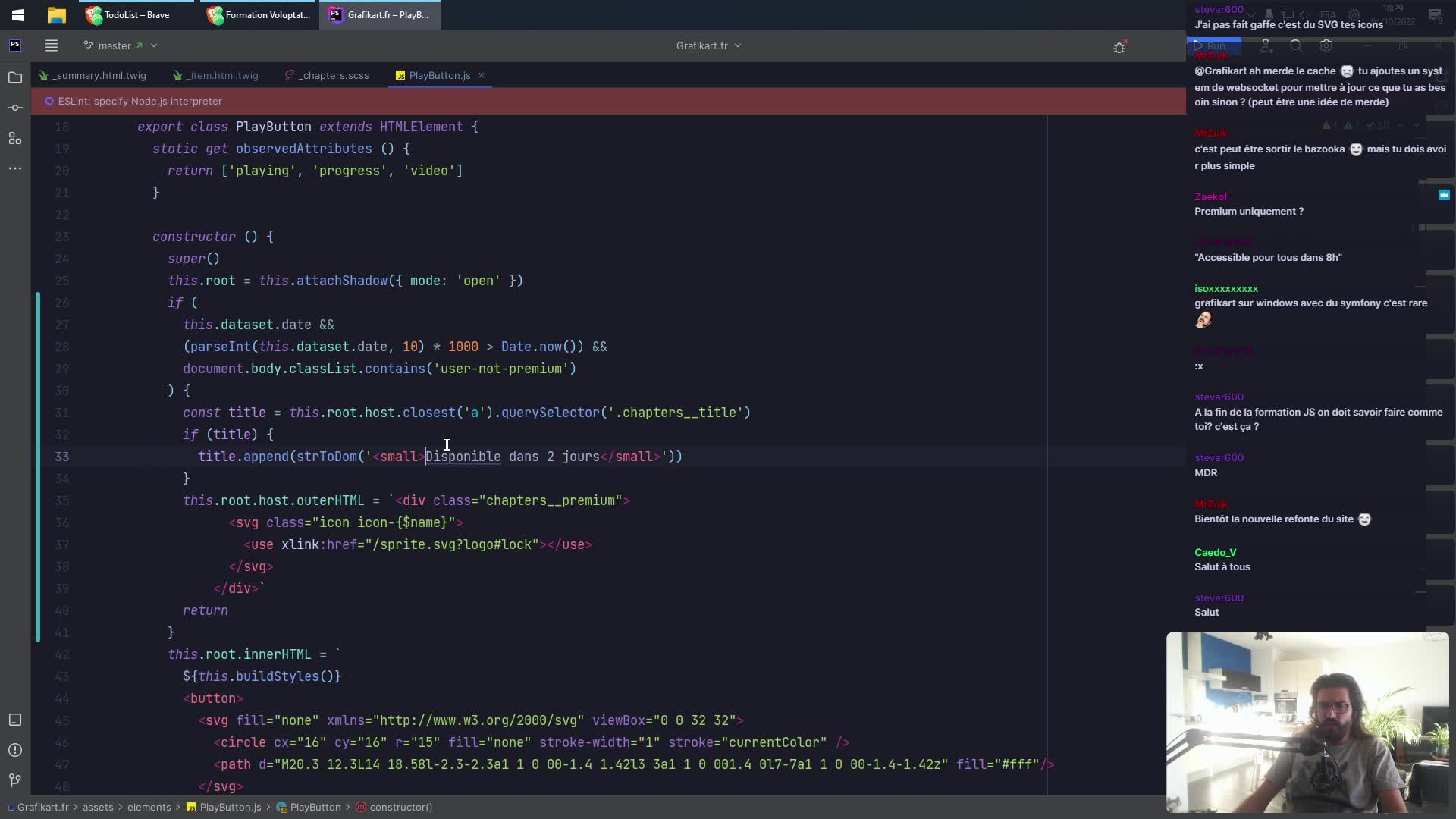This screenshot has height=819, width=1456.
Task: Switch to Formation Voluptat taskbar window
Action: 259,14
